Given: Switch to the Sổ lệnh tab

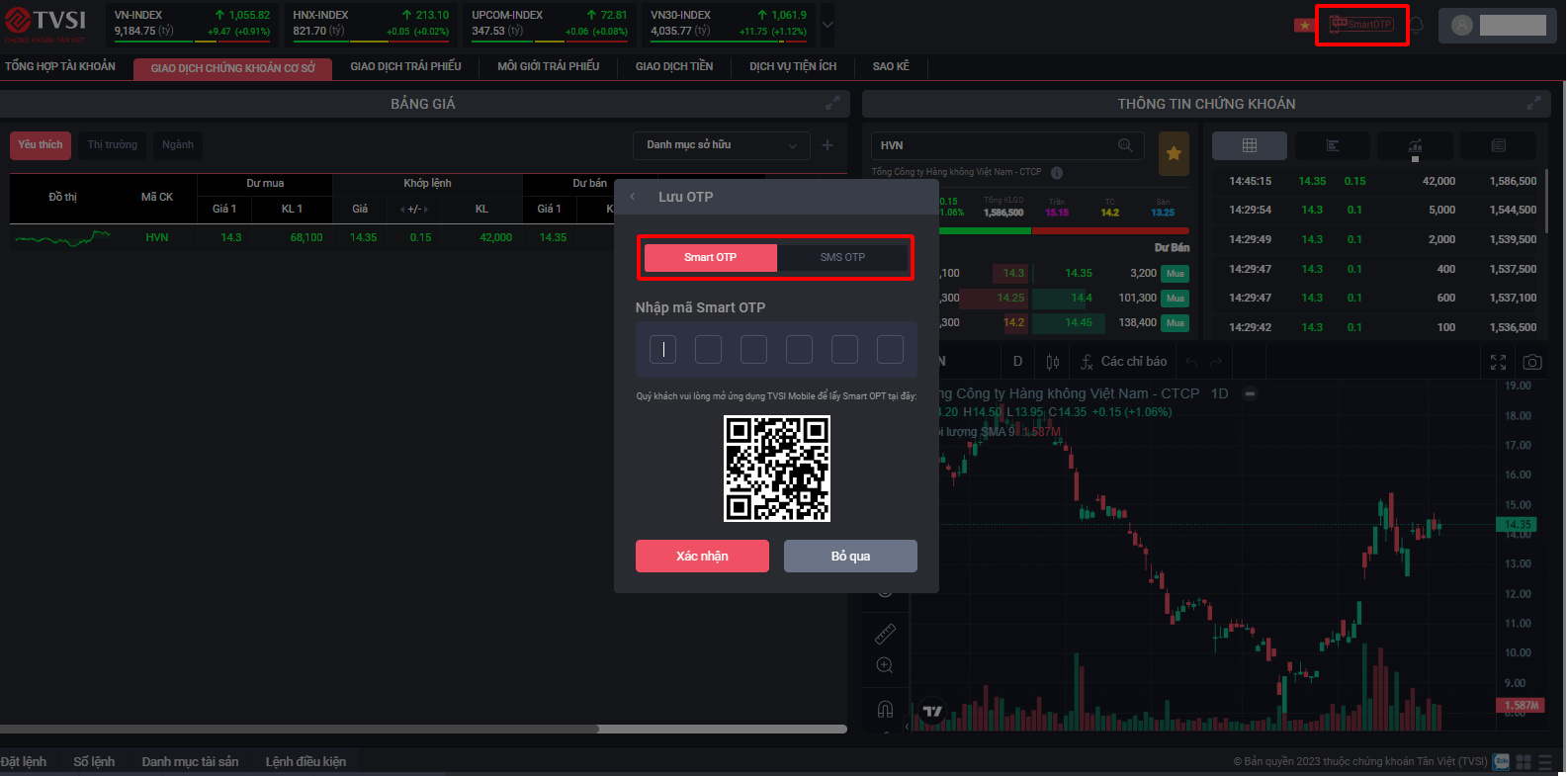Looking at the screenshot, I should [x=94, y=761].
